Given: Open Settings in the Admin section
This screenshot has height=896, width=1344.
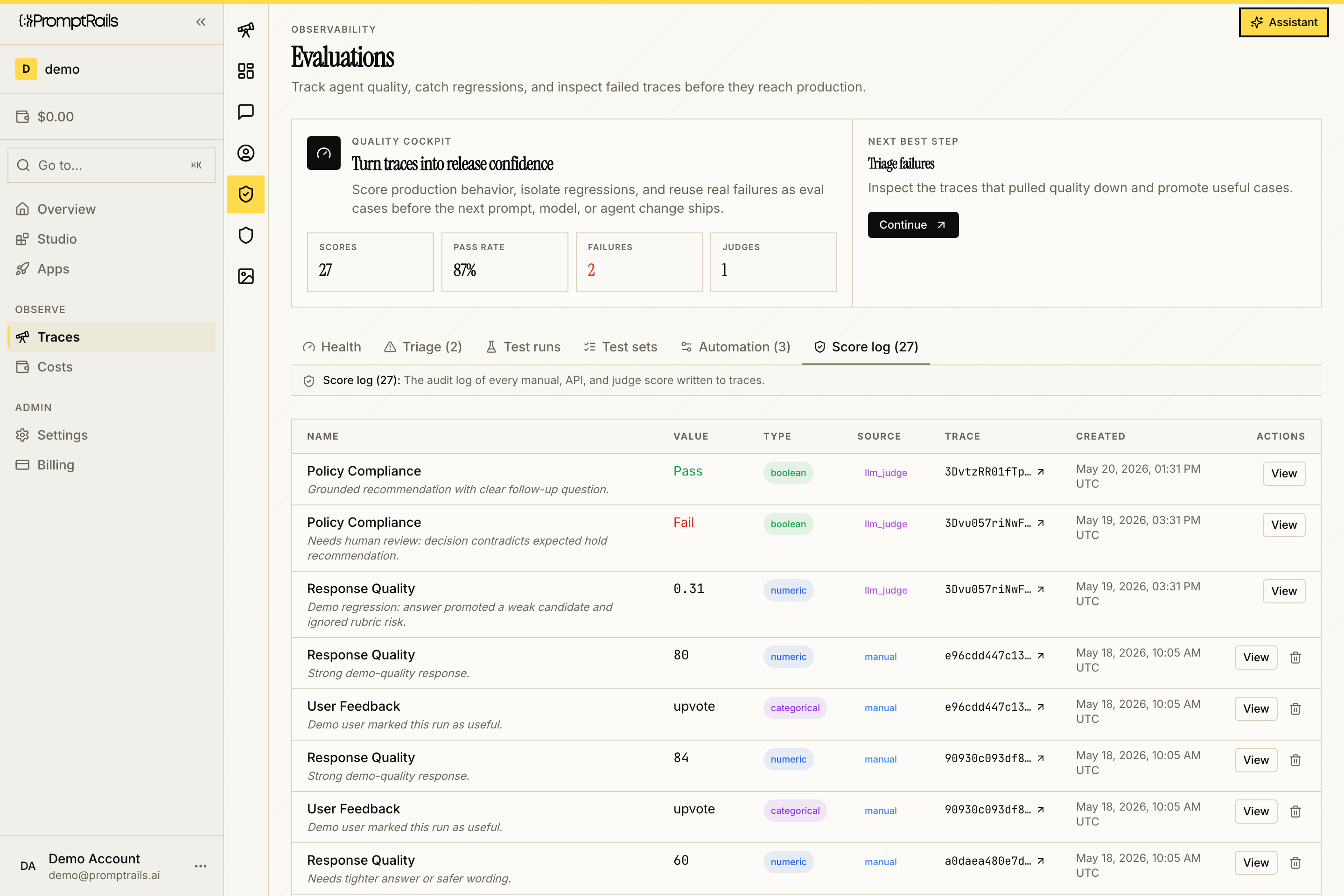Looking at the screenshot, I should tap(112, 435).
